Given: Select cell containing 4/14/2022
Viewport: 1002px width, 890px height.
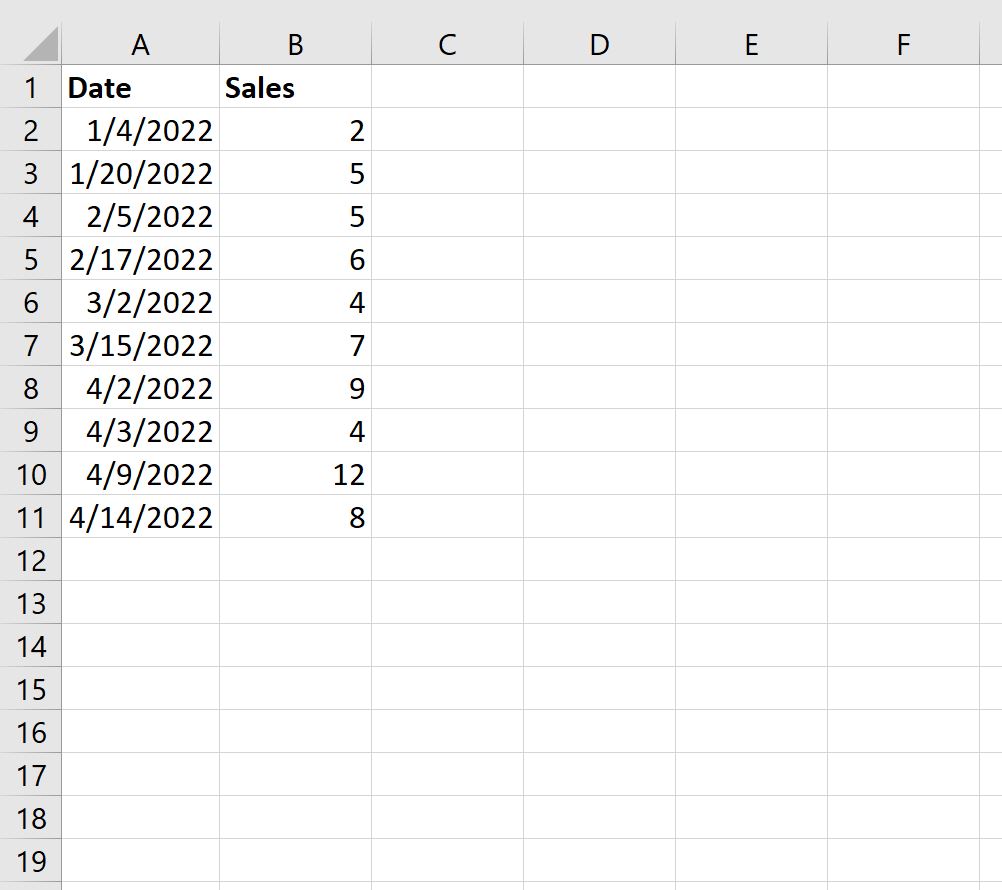Looking at the screenshot, I should [x=141, y=517].
